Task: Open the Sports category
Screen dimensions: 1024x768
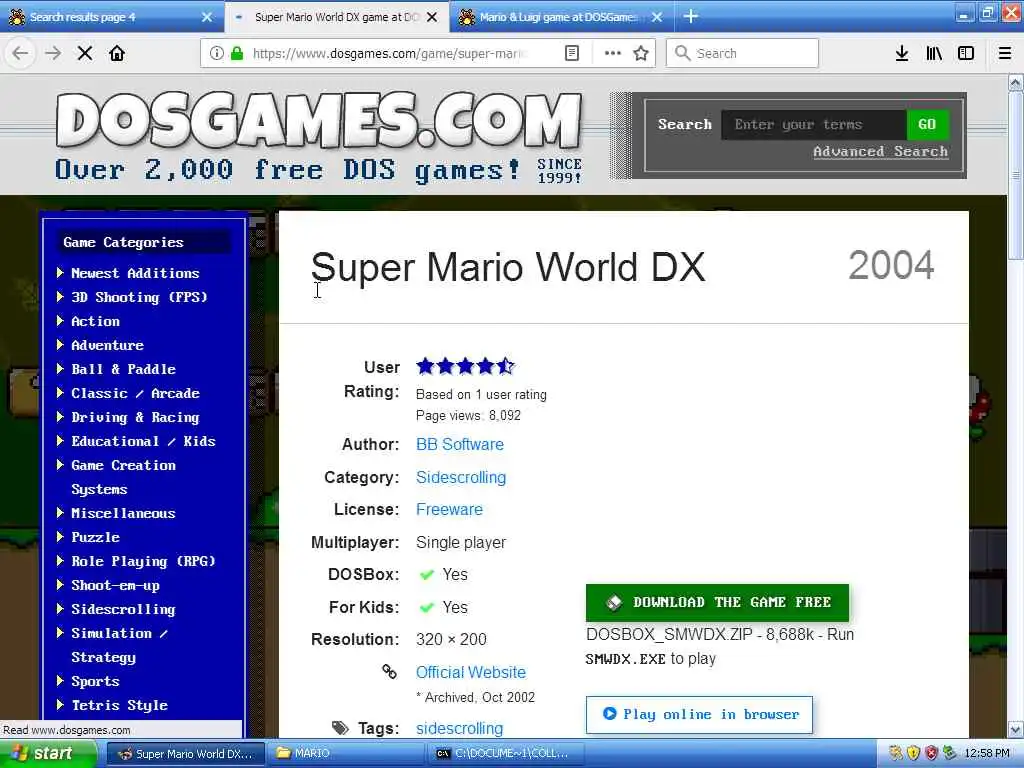Action: (x=95, y=681)
